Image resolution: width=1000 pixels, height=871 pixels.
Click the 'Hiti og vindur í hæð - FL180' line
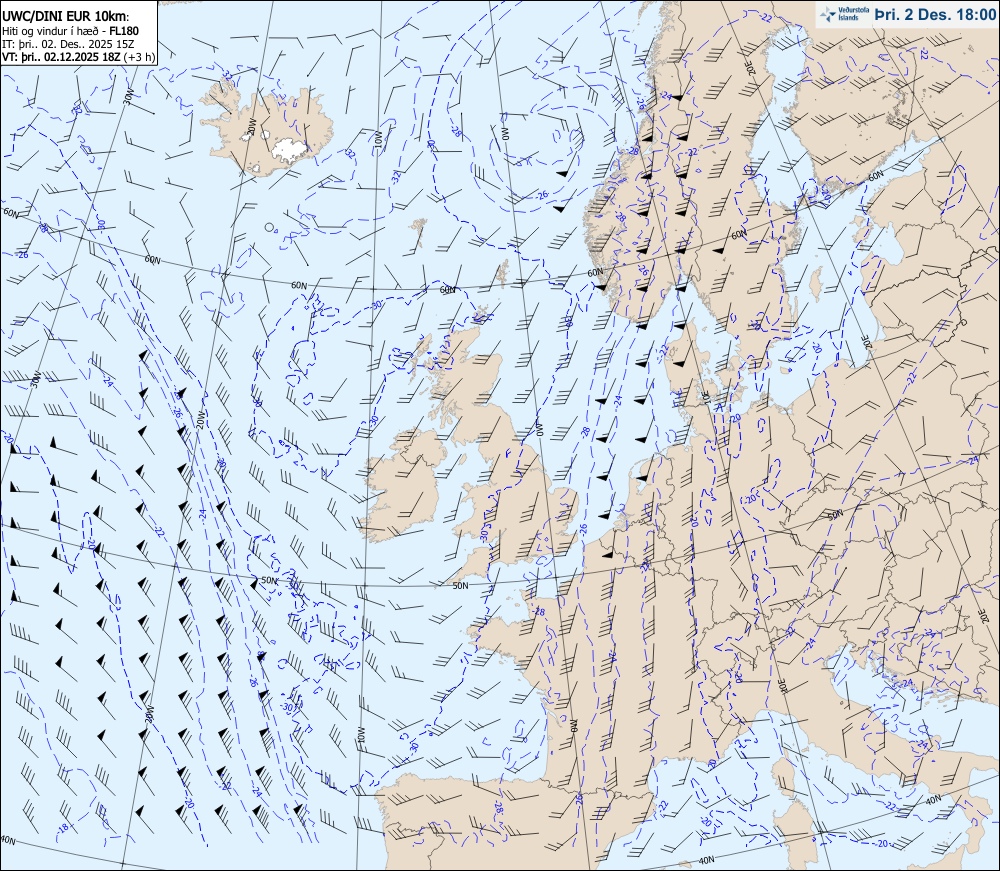pyautogui.click(x=70, y=31)
